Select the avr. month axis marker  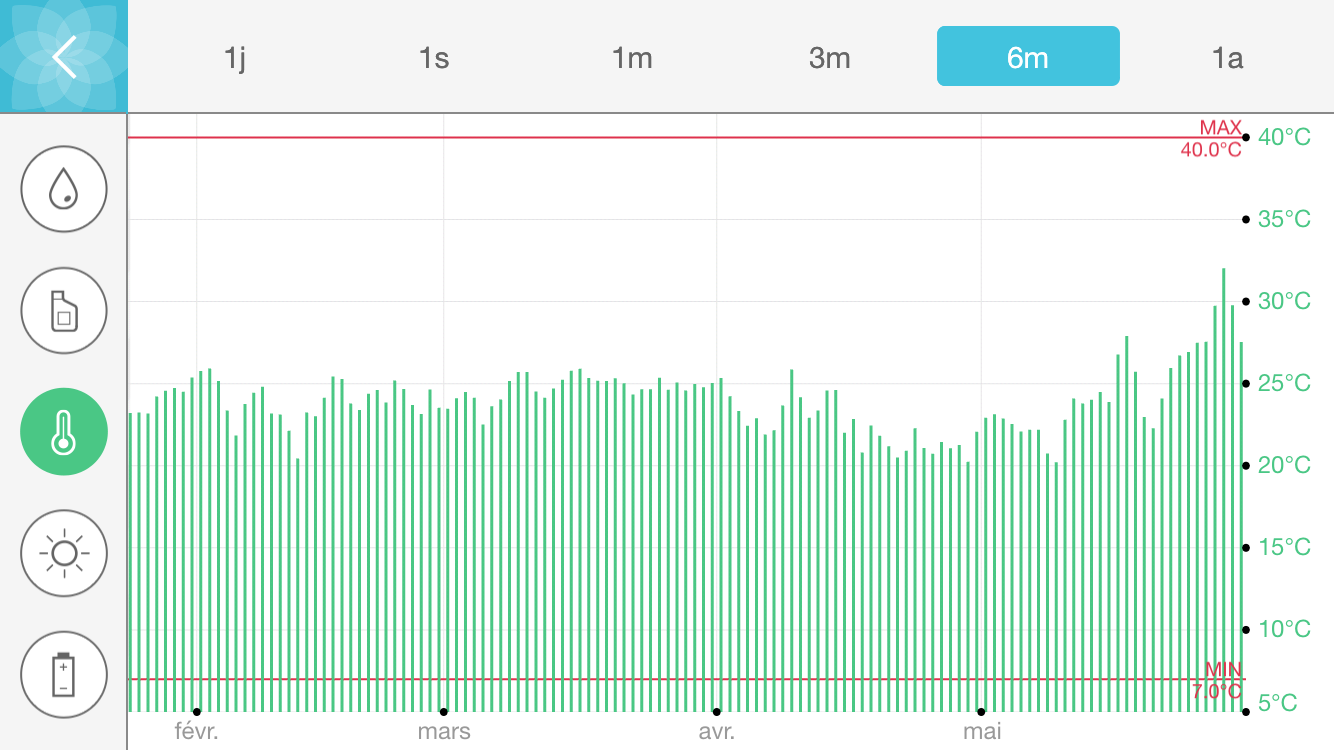click(x=716, y=731)
